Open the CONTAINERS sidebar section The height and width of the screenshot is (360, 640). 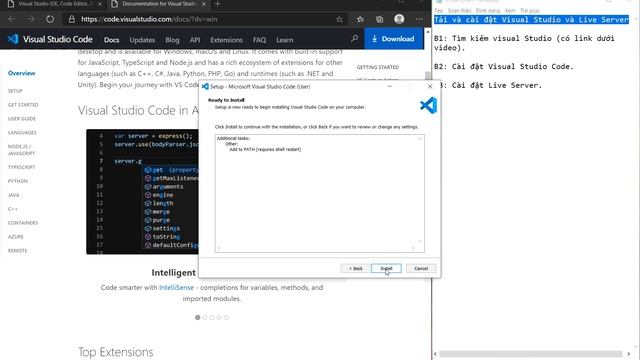coord(23,223)
